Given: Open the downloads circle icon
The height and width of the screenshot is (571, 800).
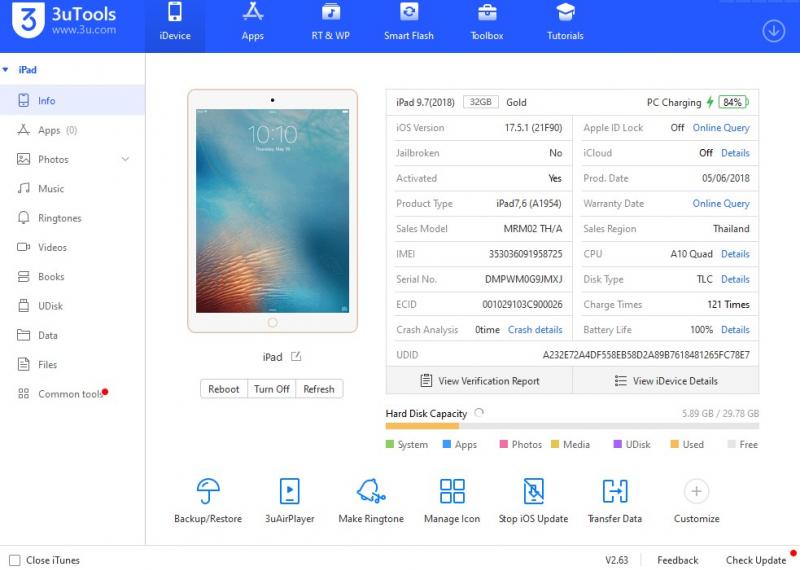Looking at the screenshot, I should pyautogui.click(x=773, y=31).
